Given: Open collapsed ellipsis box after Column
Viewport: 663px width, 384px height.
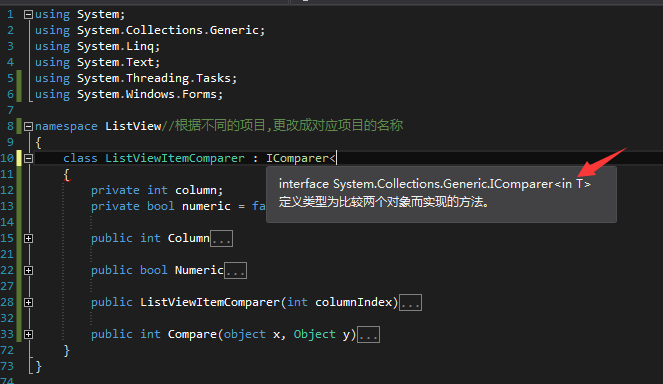Looking at the screenshot, I should point(222,239).
